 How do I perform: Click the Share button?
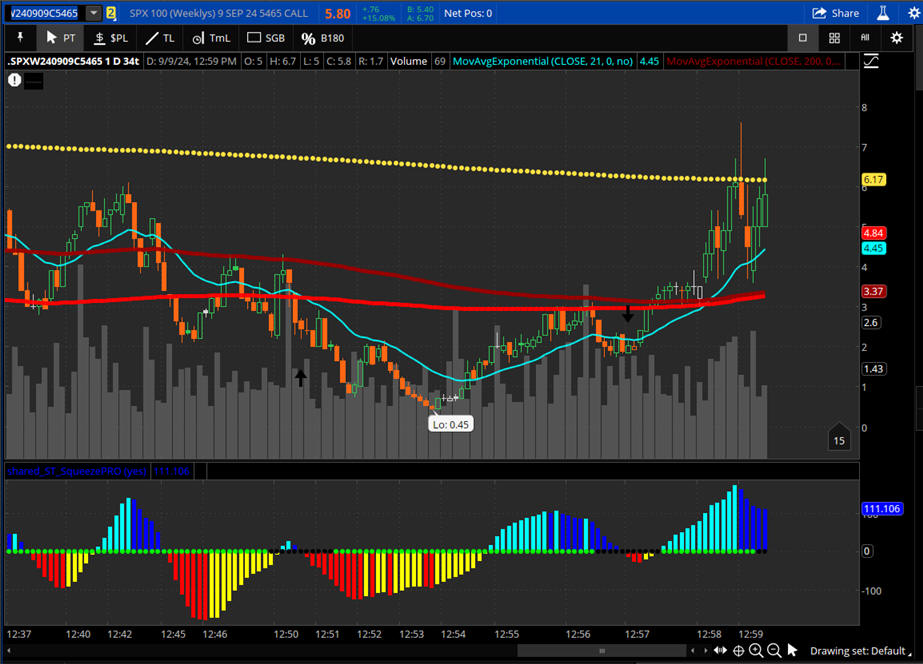click(x=836, y=13)
